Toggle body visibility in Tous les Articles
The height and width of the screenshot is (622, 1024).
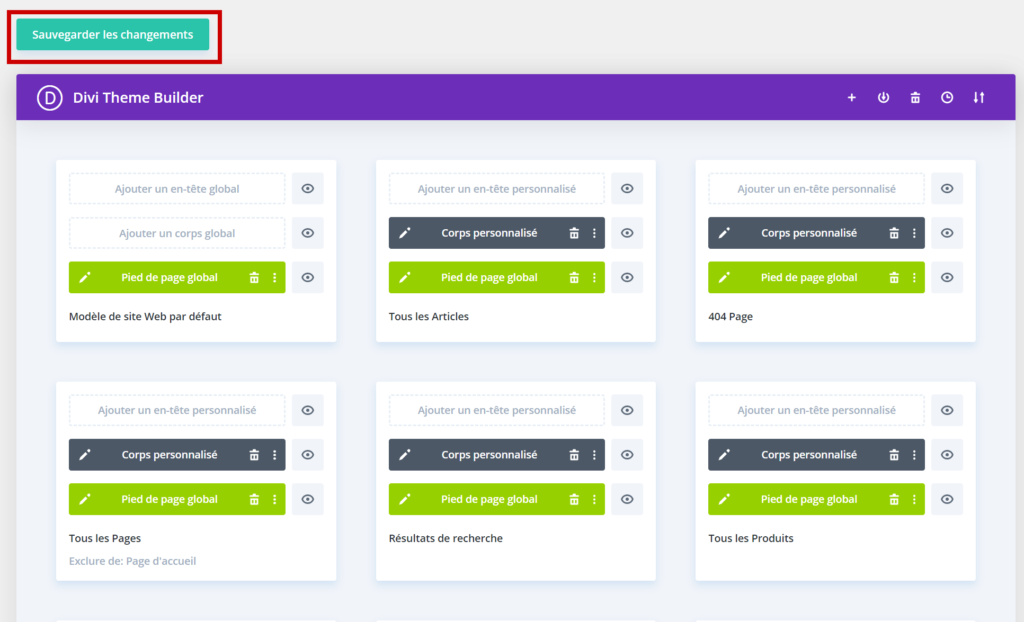[627, 233]
